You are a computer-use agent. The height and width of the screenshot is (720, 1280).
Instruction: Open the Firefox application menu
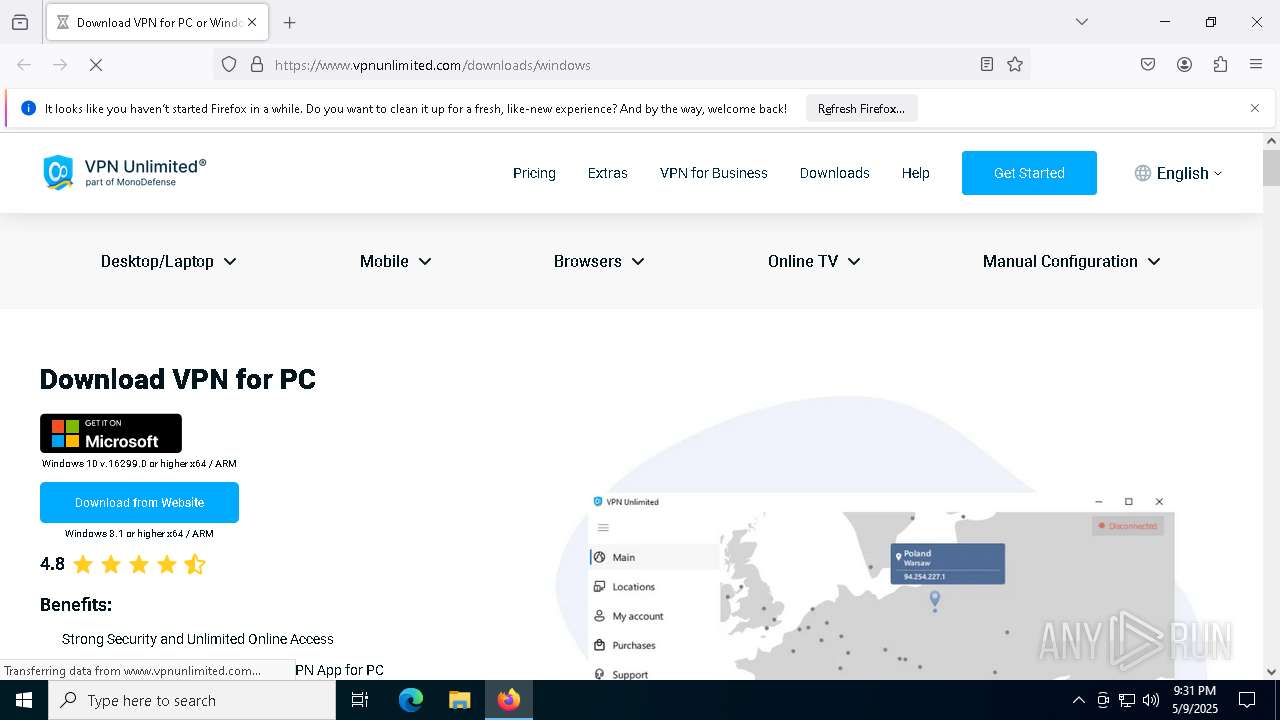point(1256,65)
